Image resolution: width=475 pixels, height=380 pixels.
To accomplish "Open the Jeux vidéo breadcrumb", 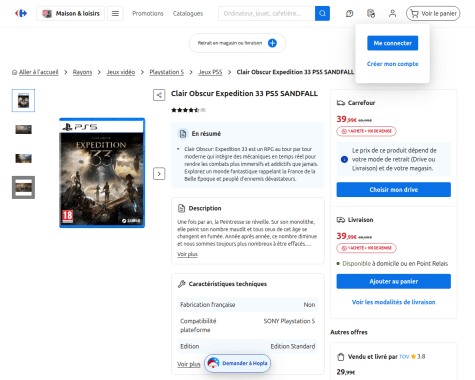I will tap(121, 72).
